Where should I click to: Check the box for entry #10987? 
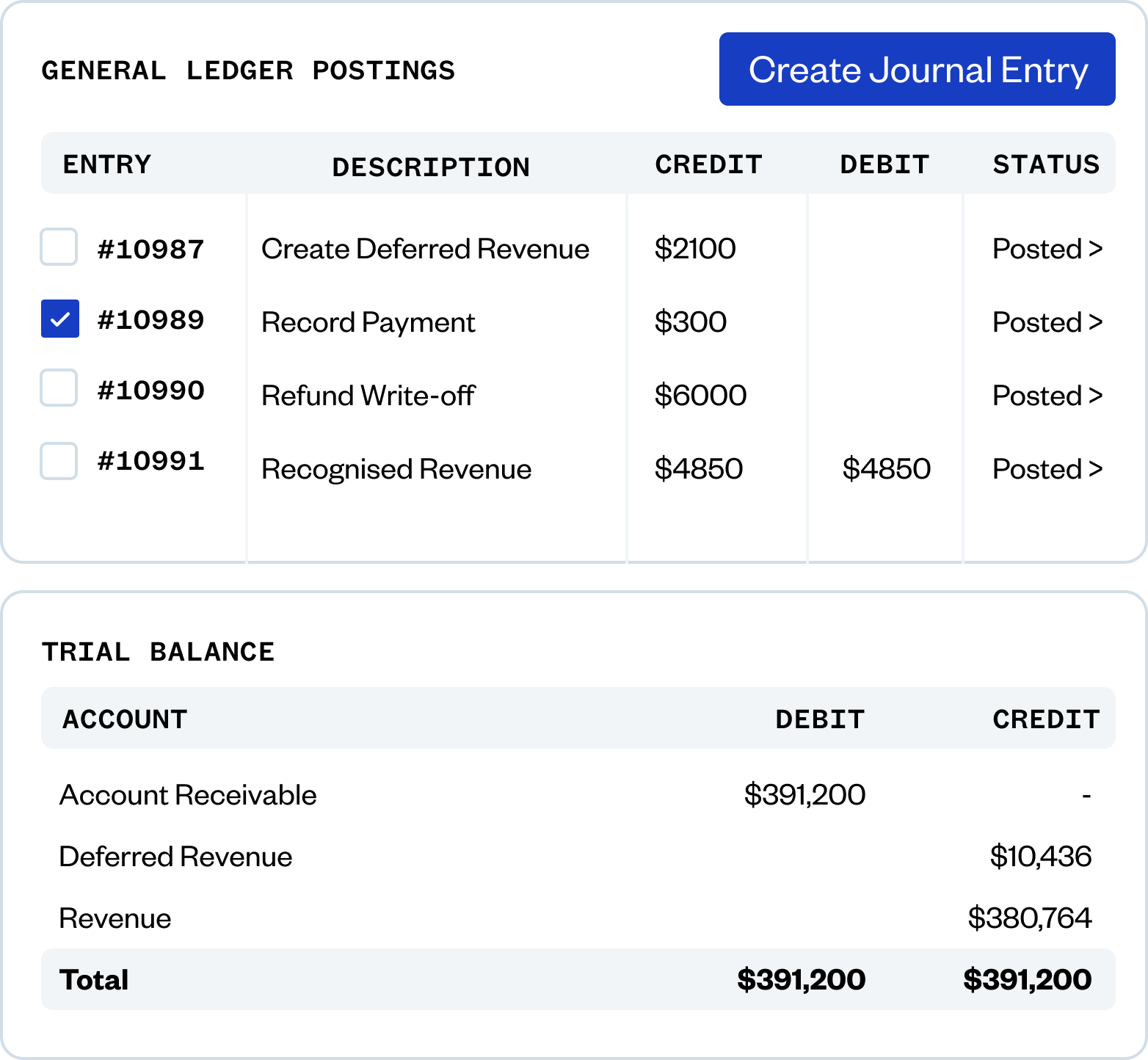click(59, 247)
